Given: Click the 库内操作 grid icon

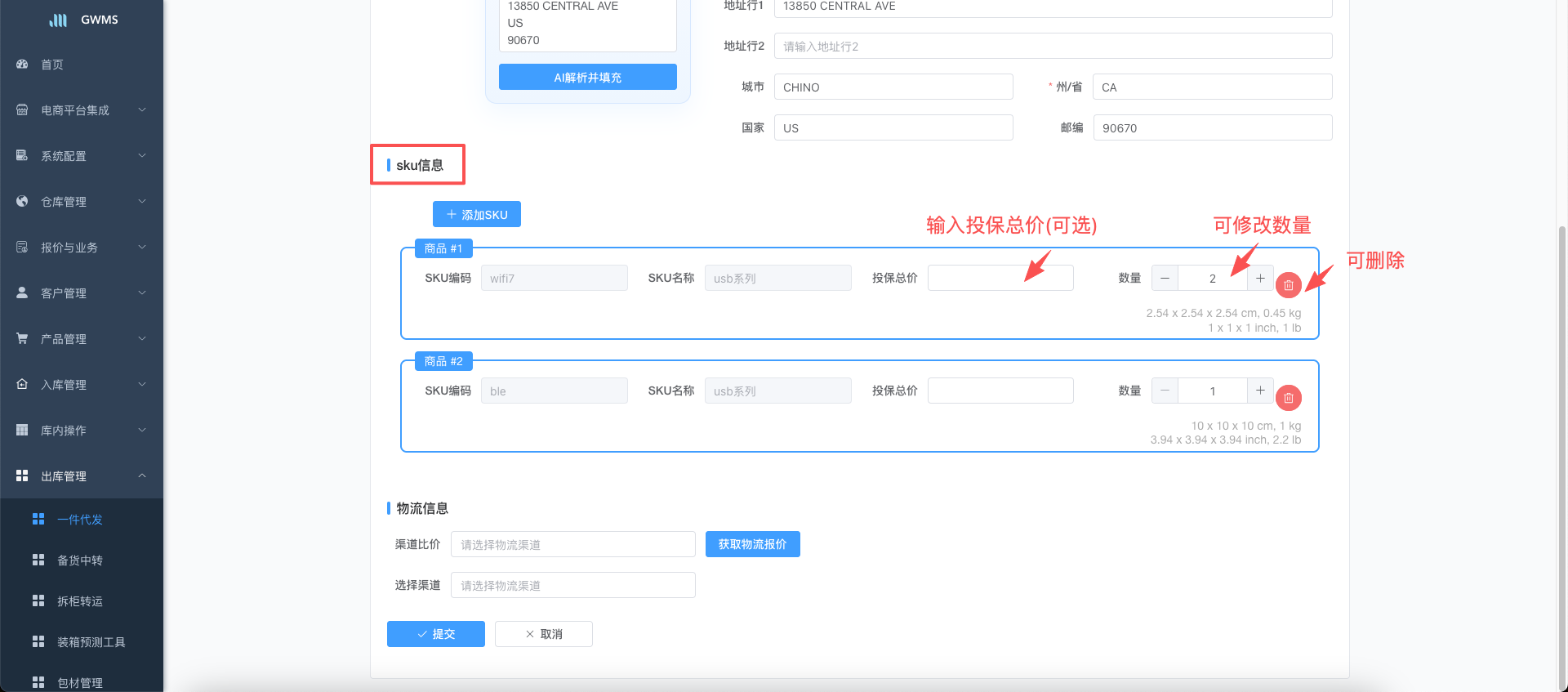Looking at the screenshot, I should (x=22, y=430).
